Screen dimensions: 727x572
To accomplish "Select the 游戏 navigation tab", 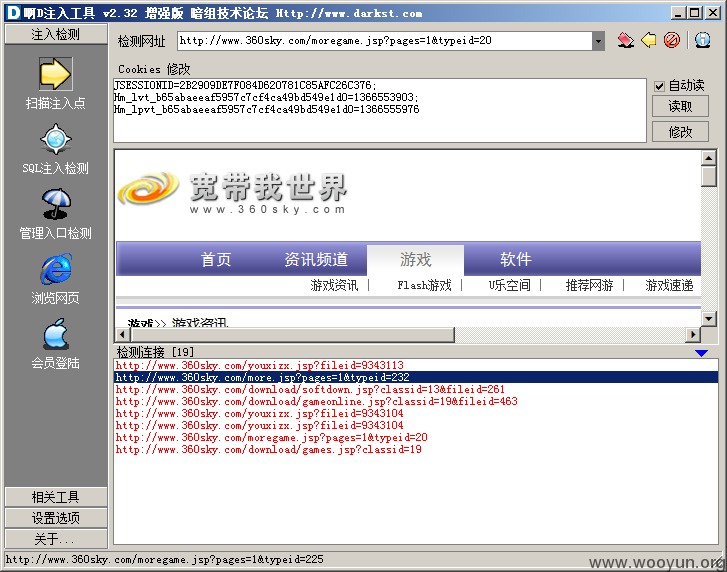I will 415,260.
